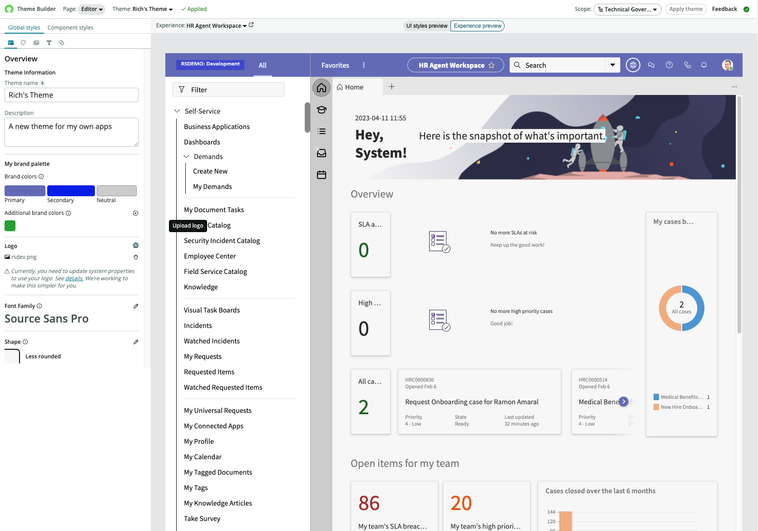Delete the rsdev.png logo with trash icon
Screen dimensions: 758x531
135,257
